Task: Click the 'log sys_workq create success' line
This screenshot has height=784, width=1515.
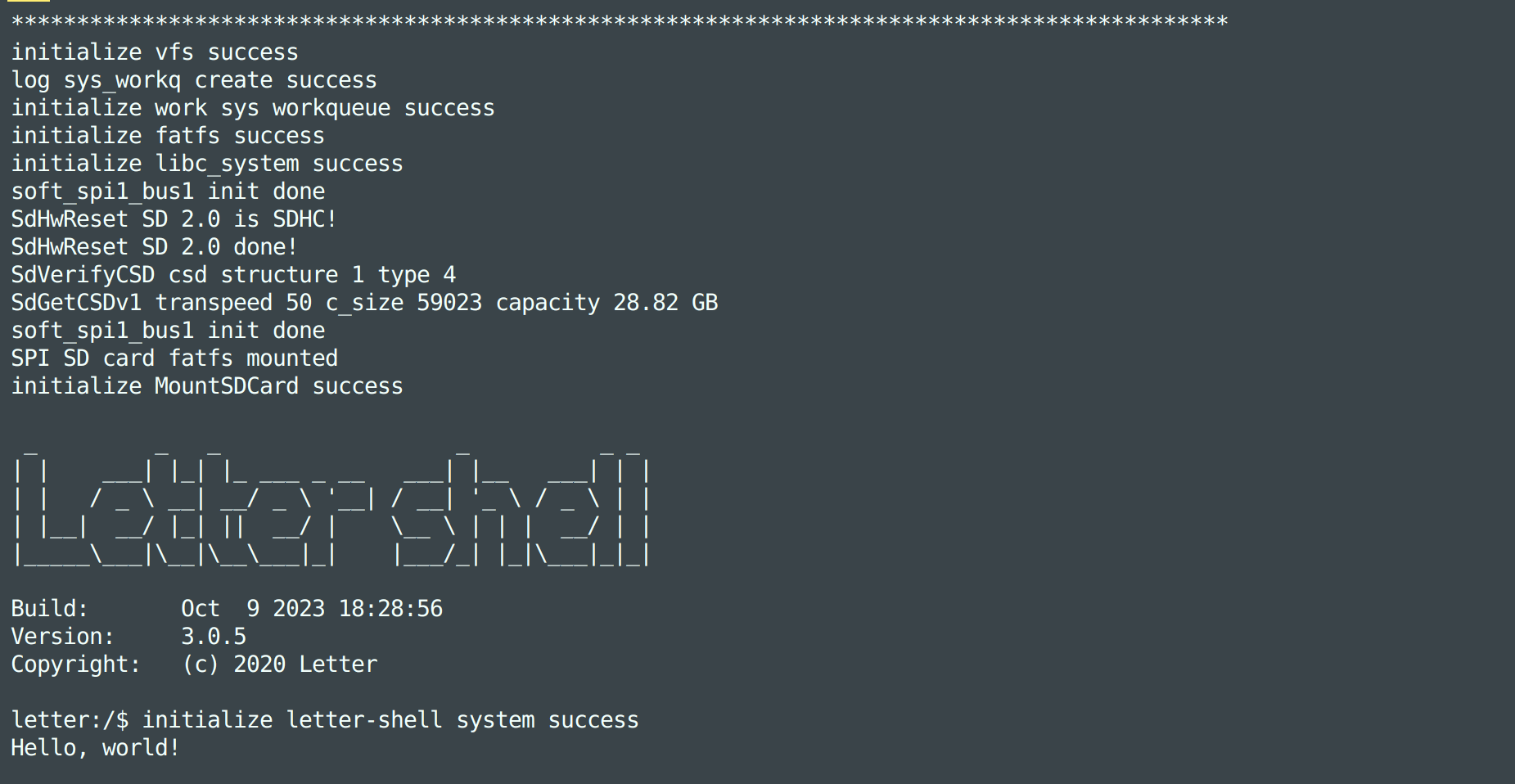Action: click(x=194, y=80)
